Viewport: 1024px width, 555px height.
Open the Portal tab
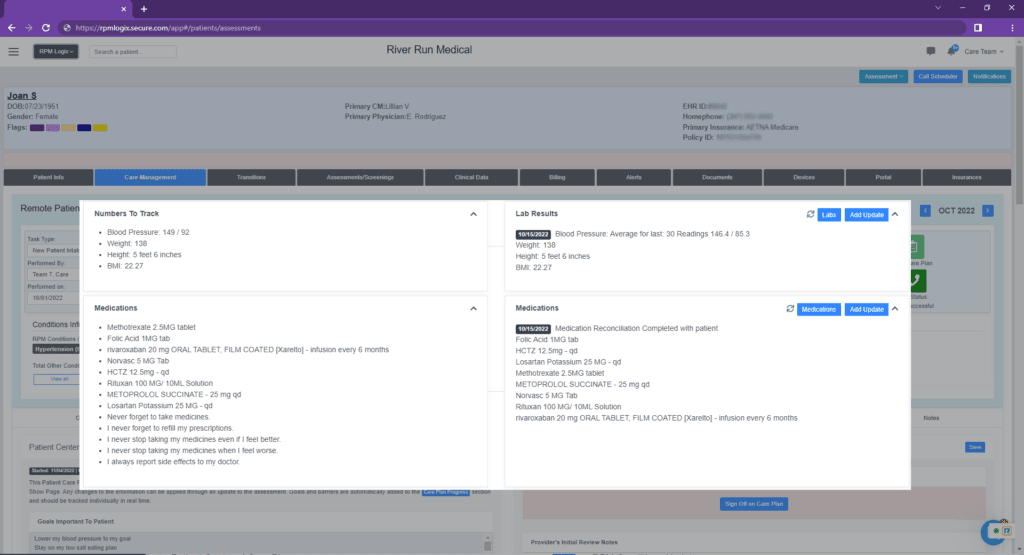tap(883, 177)
